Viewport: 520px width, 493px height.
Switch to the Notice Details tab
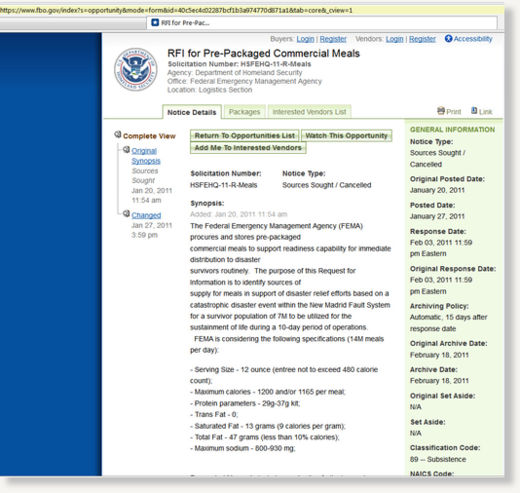(x=192, y=112)
